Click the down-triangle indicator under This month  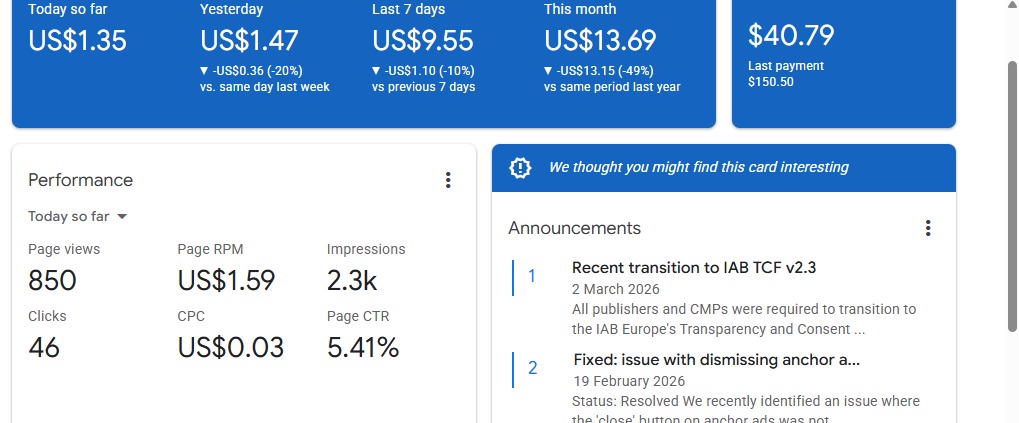pyautogui.click(x=549, y=71)
